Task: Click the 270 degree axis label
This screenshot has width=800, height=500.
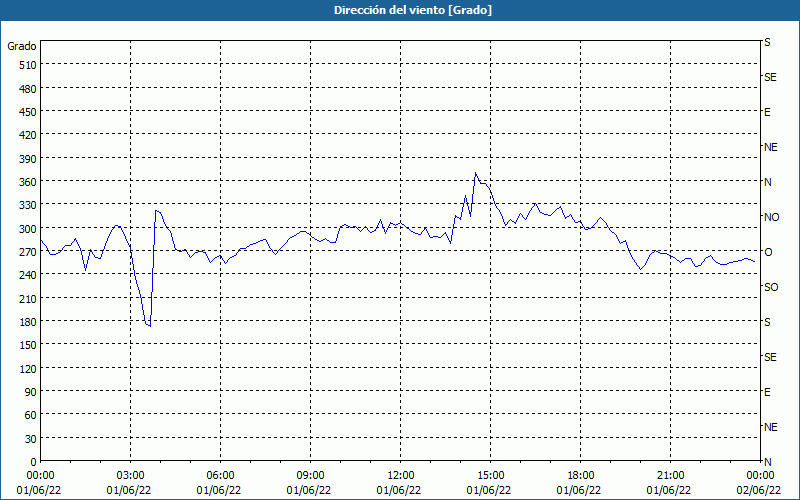Action: click(x=28, y=252)
